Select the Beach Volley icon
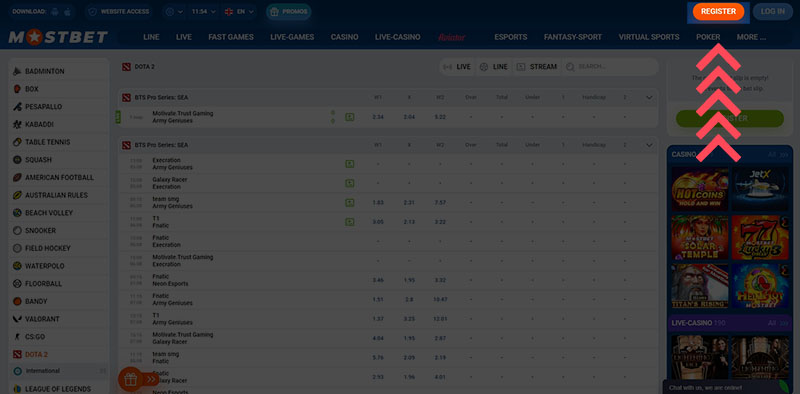 click(x=17, y=213)
